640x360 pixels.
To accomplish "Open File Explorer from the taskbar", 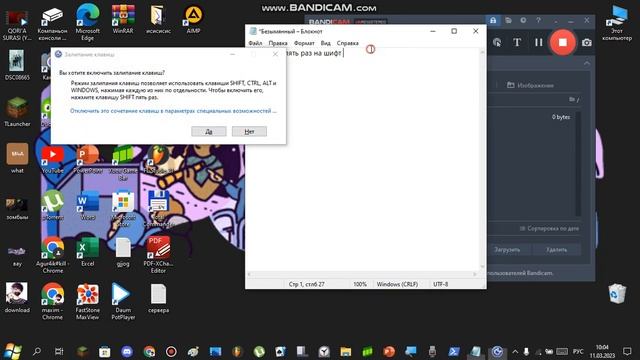I will [345, 351].
